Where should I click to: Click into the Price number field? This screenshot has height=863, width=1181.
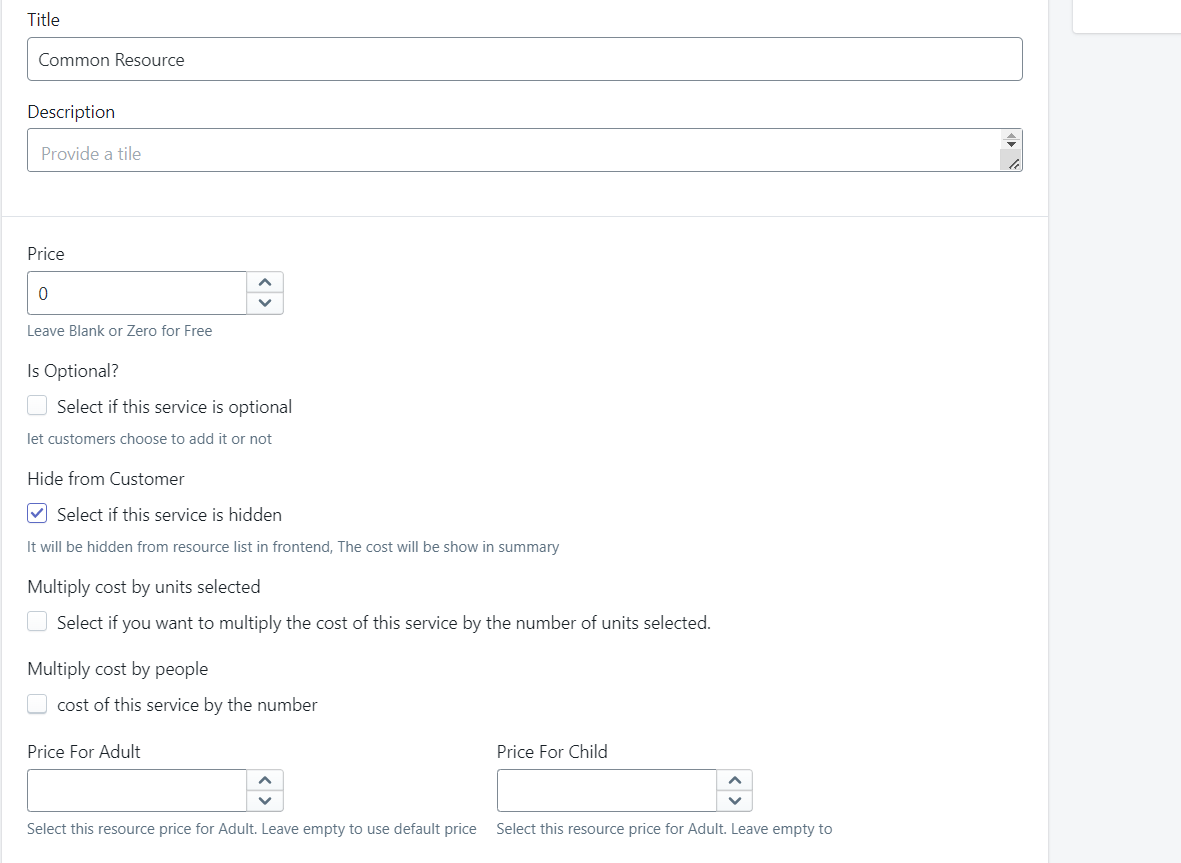click(137, 293)
